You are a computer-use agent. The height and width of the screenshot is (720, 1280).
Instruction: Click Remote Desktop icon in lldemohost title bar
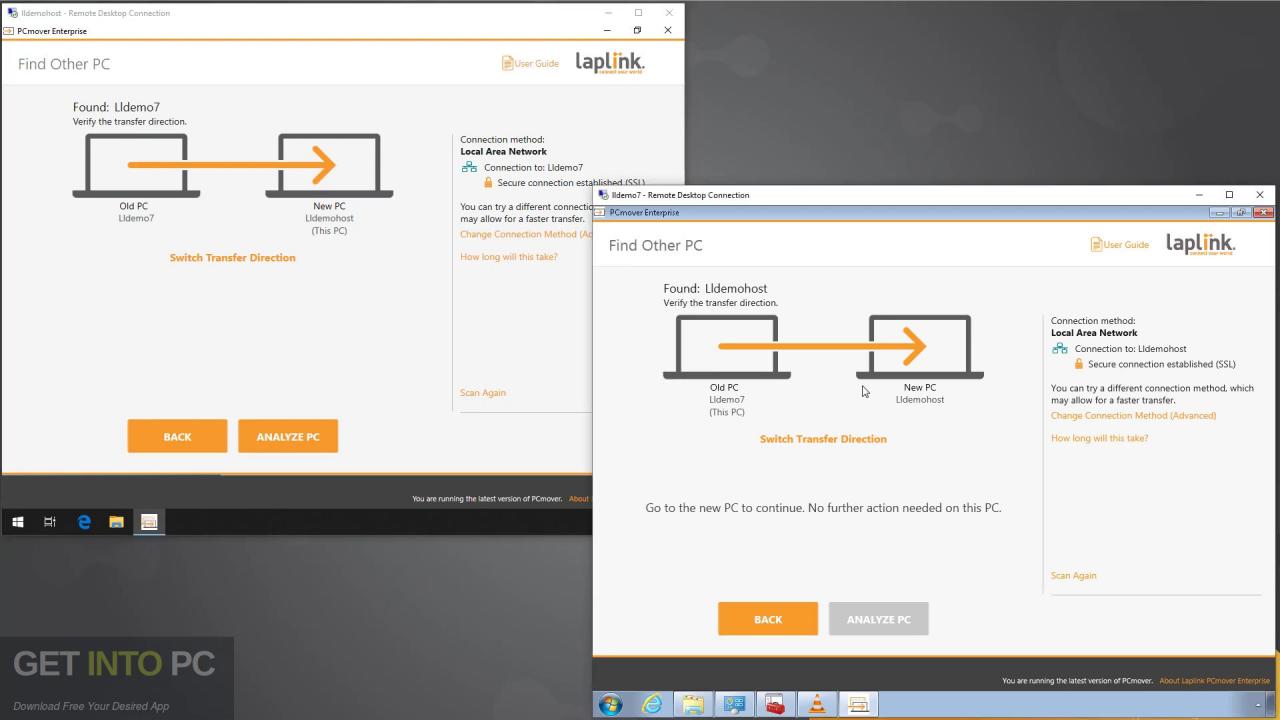pos(12,13)
